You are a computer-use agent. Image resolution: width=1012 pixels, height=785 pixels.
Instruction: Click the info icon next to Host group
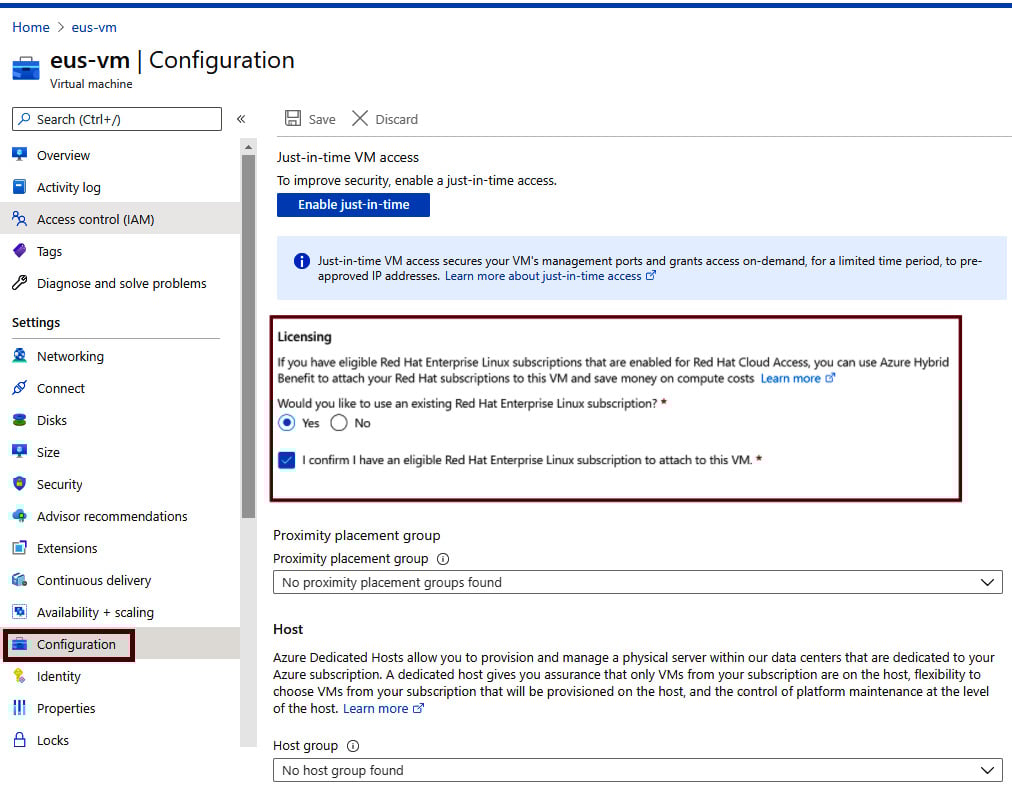tap(352, 746)
